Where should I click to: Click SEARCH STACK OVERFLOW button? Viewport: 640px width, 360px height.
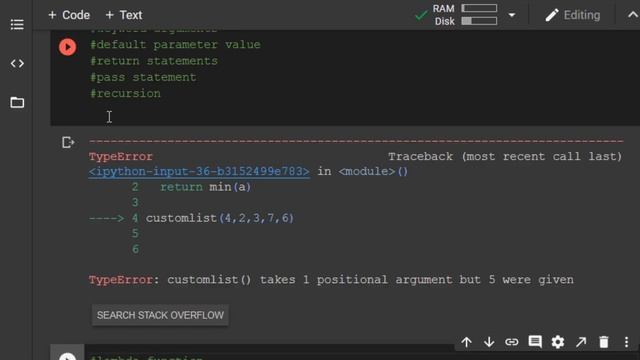tap(160, 315)
